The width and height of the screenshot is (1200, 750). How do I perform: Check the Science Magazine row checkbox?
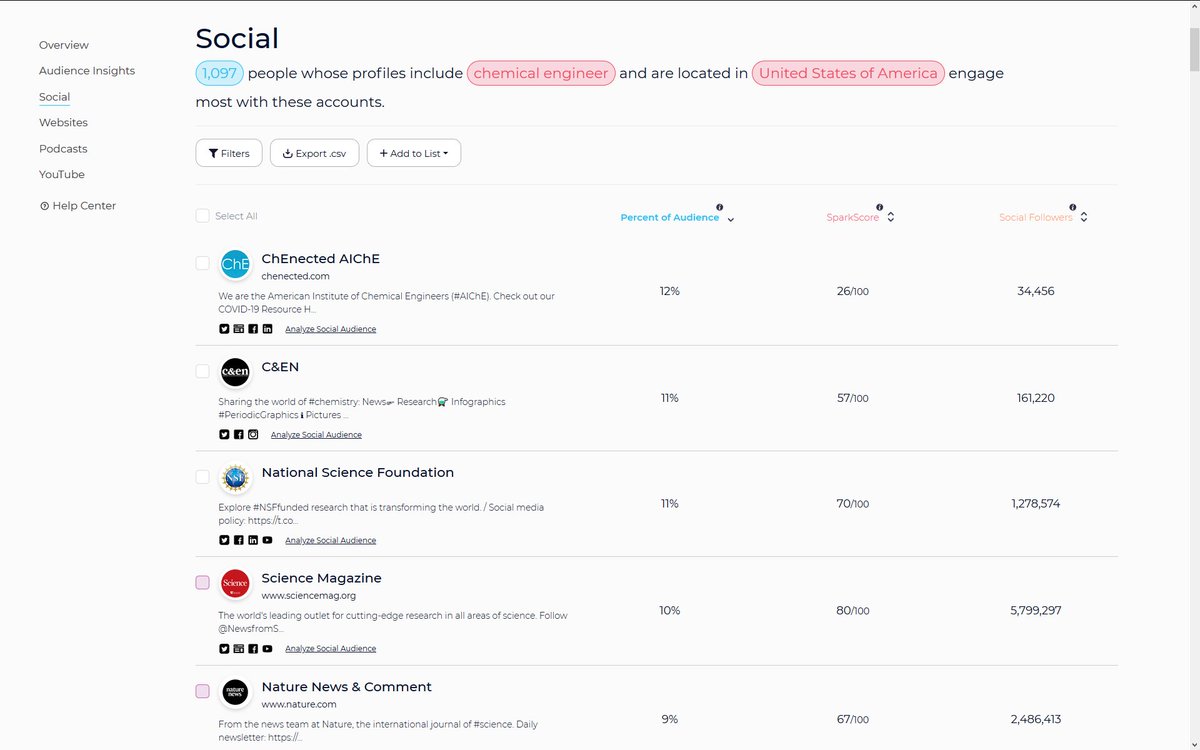(203, 583)
